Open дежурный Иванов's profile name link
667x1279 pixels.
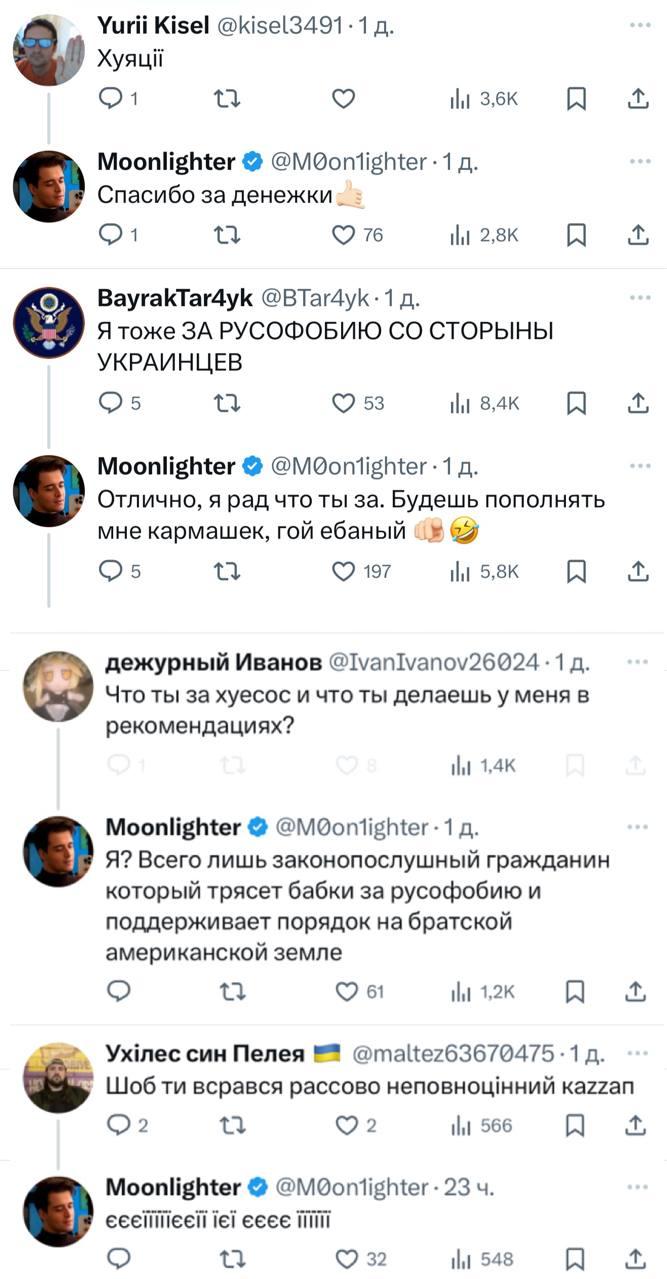(x=214, y=662)
